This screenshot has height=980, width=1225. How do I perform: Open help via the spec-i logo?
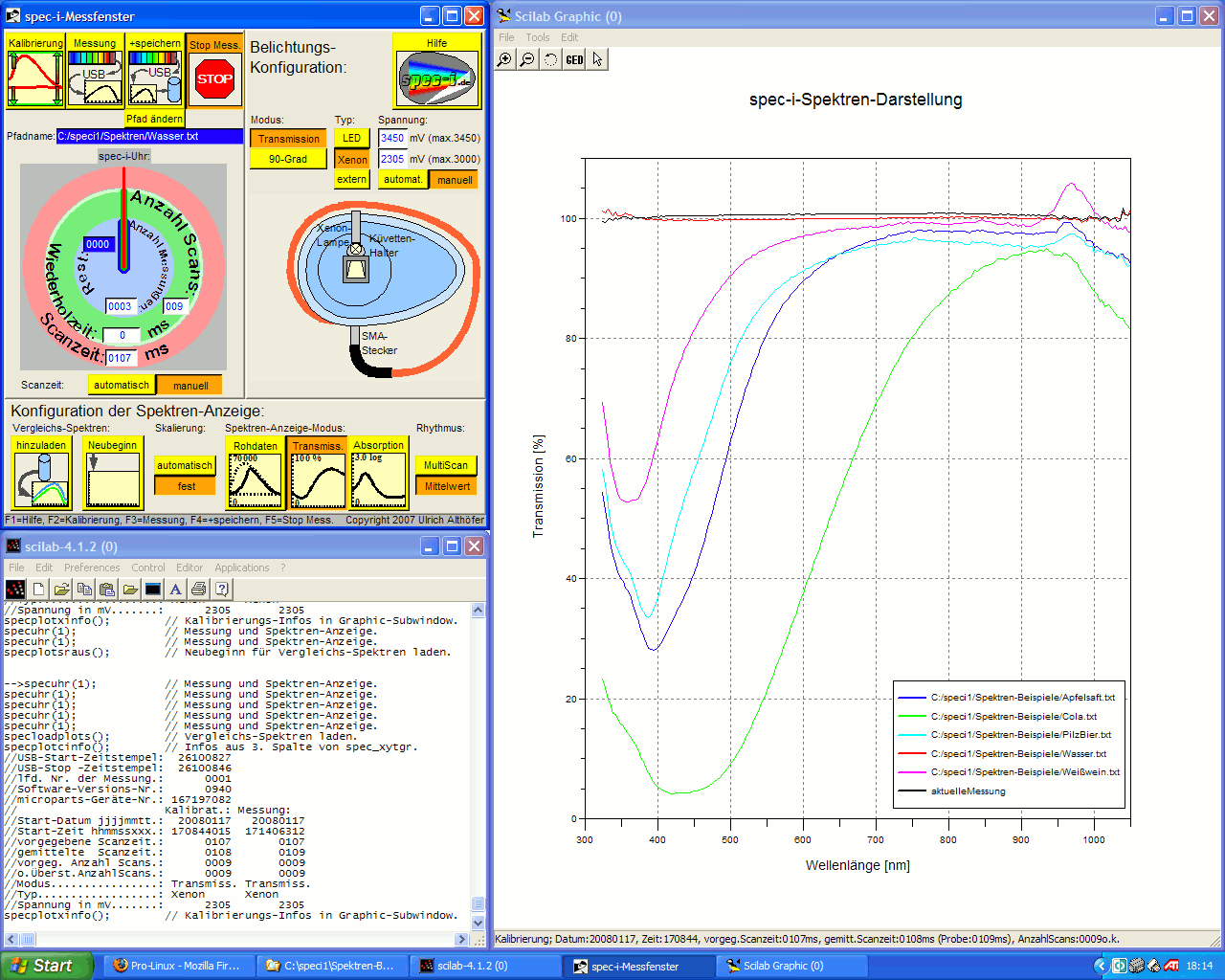tap(436, 78)
